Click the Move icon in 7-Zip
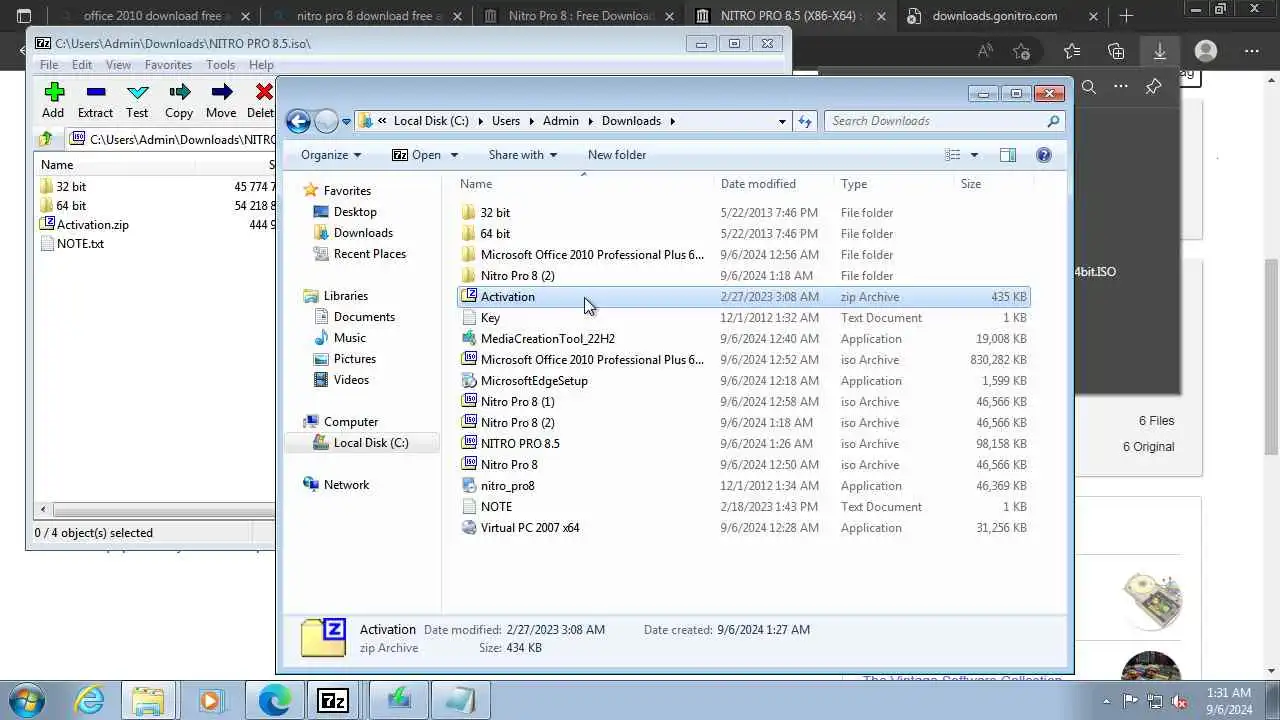1280x720 pixels. coord(221,93)
